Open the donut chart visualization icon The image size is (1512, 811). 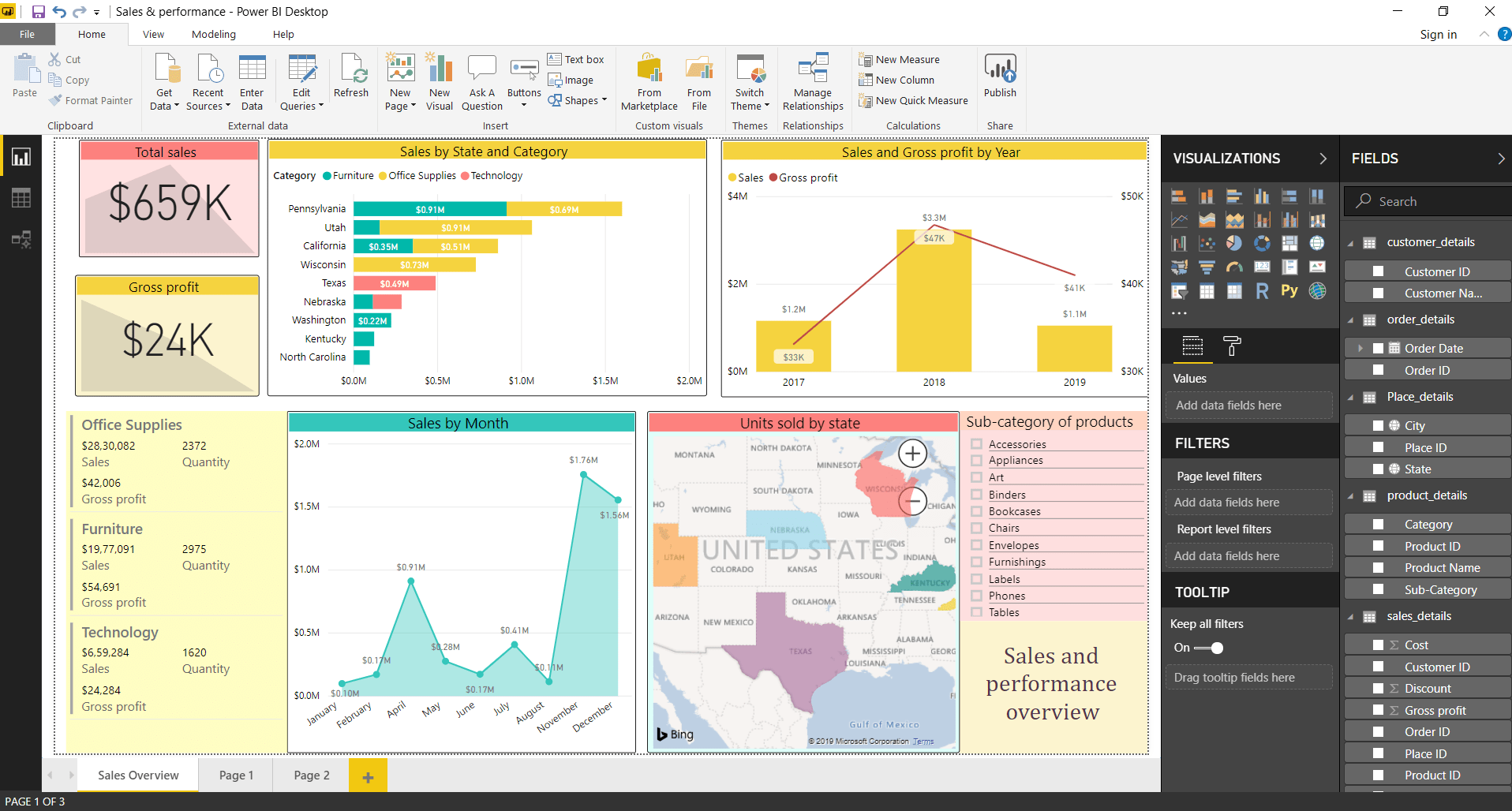pyautogui.click(x=1262, y=243)
